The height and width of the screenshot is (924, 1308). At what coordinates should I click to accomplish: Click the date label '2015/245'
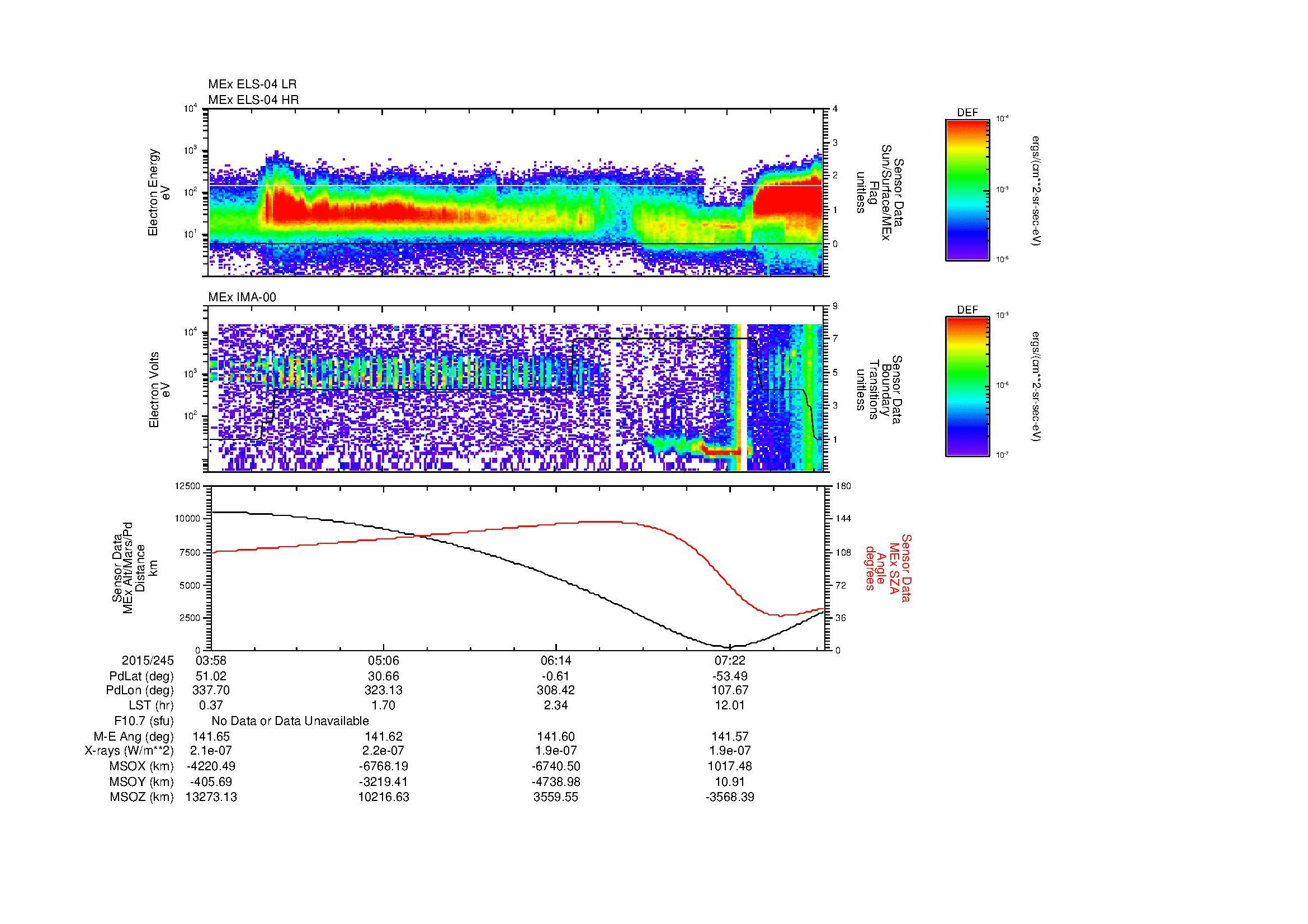pos(148,661)
